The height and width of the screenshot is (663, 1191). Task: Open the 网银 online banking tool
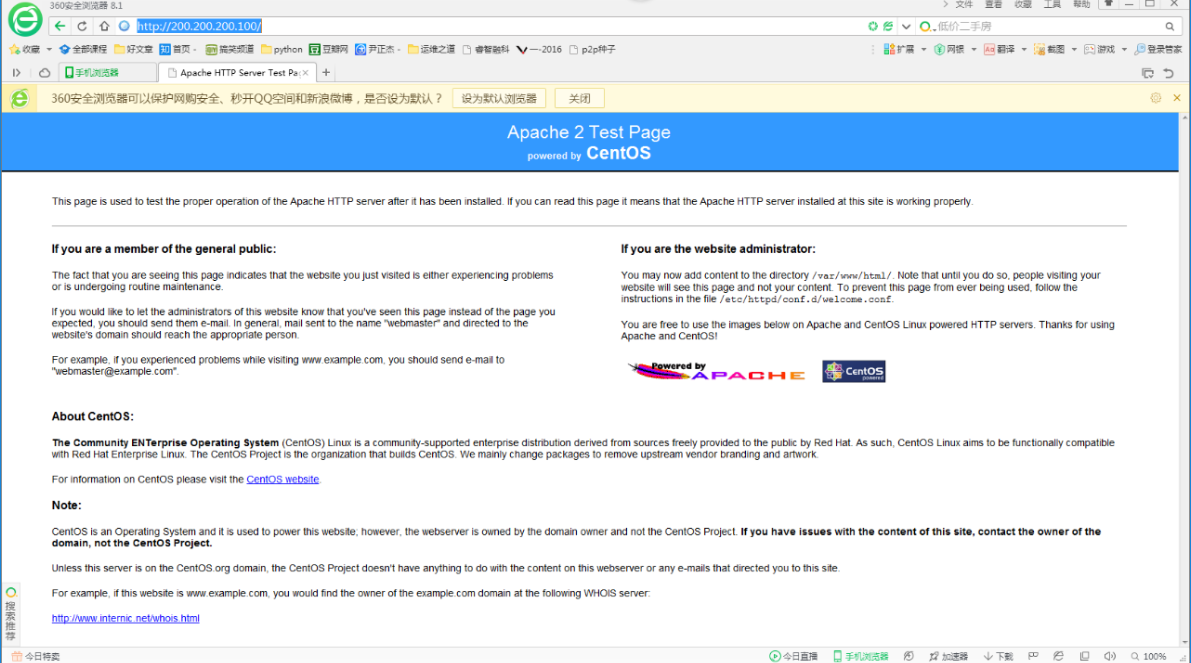coord(949,49)
